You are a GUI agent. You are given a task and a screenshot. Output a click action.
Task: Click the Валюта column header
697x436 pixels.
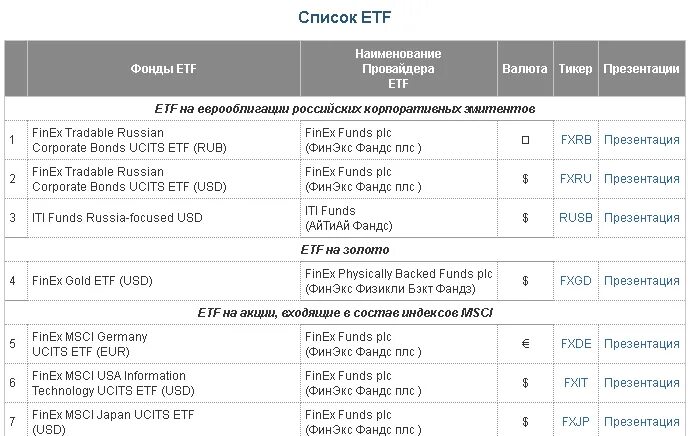coord(525,69)
